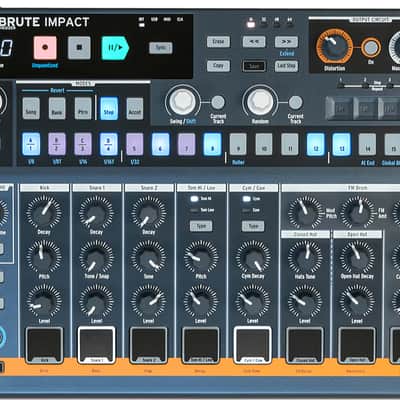The height and width of the screenshot is (400, 400).
Task: Click the Snare 1 Level knob
Action: point(96,301)
